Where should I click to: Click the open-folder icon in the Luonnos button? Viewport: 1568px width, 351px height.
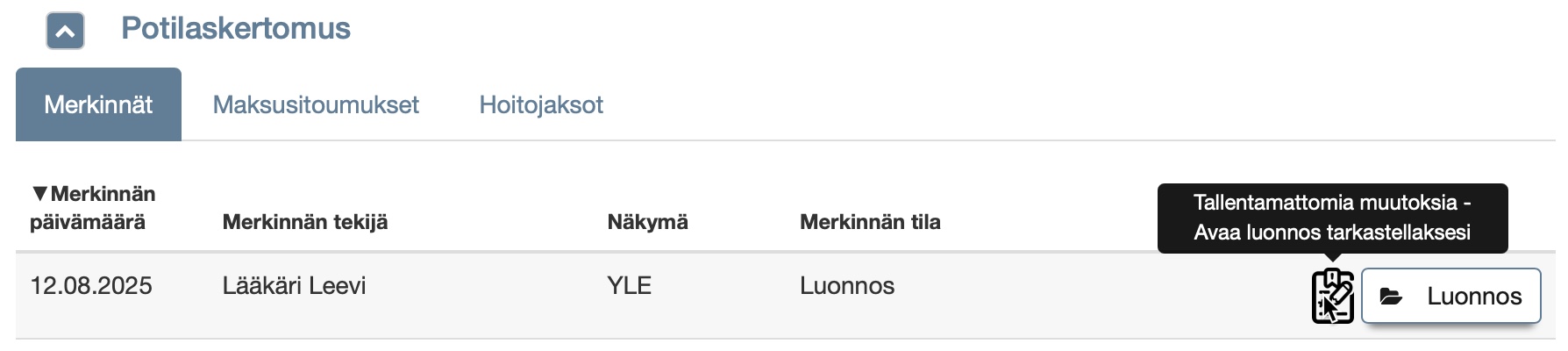[1391, 297]
